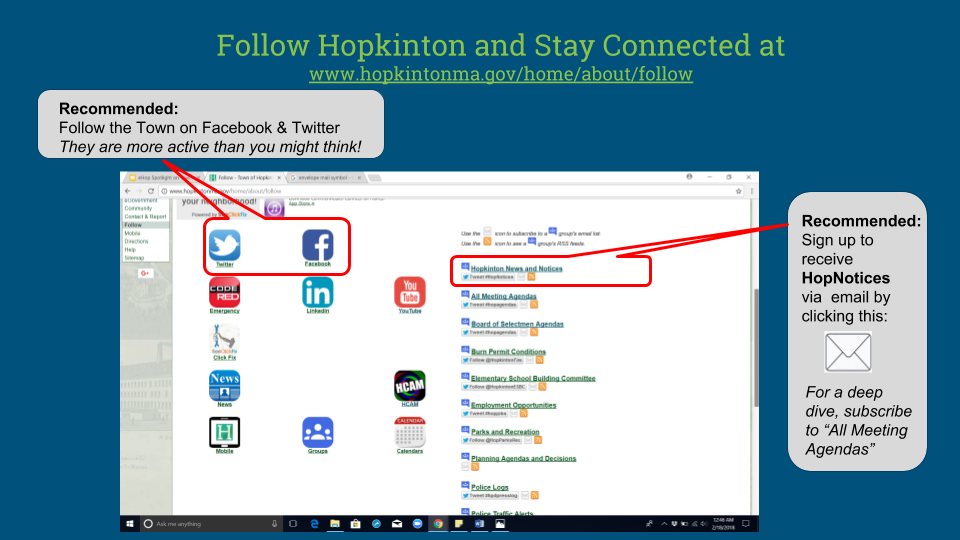Open Windows action center notifications

746,524
